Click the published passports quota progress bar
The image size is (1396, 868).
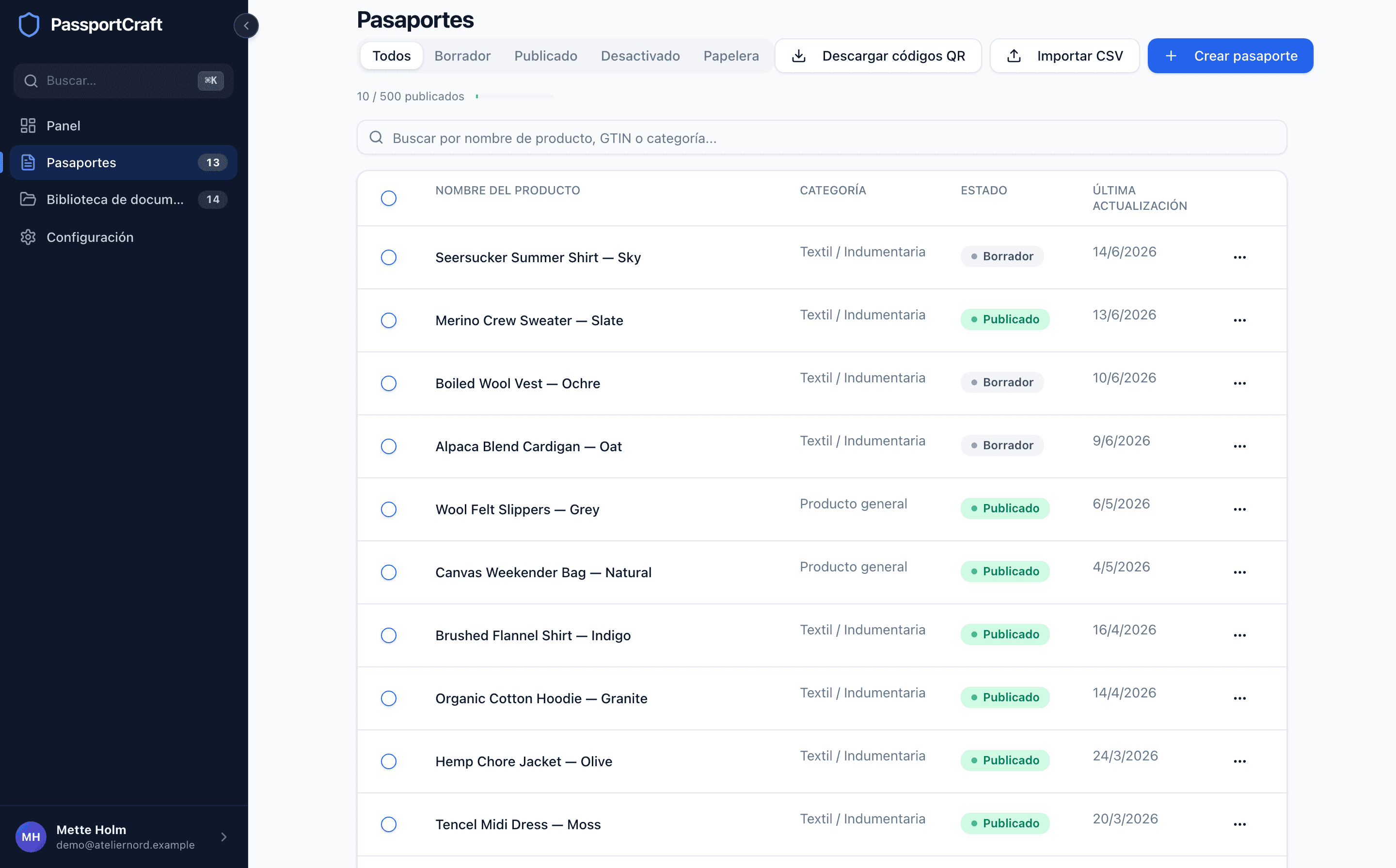[514, 96]
